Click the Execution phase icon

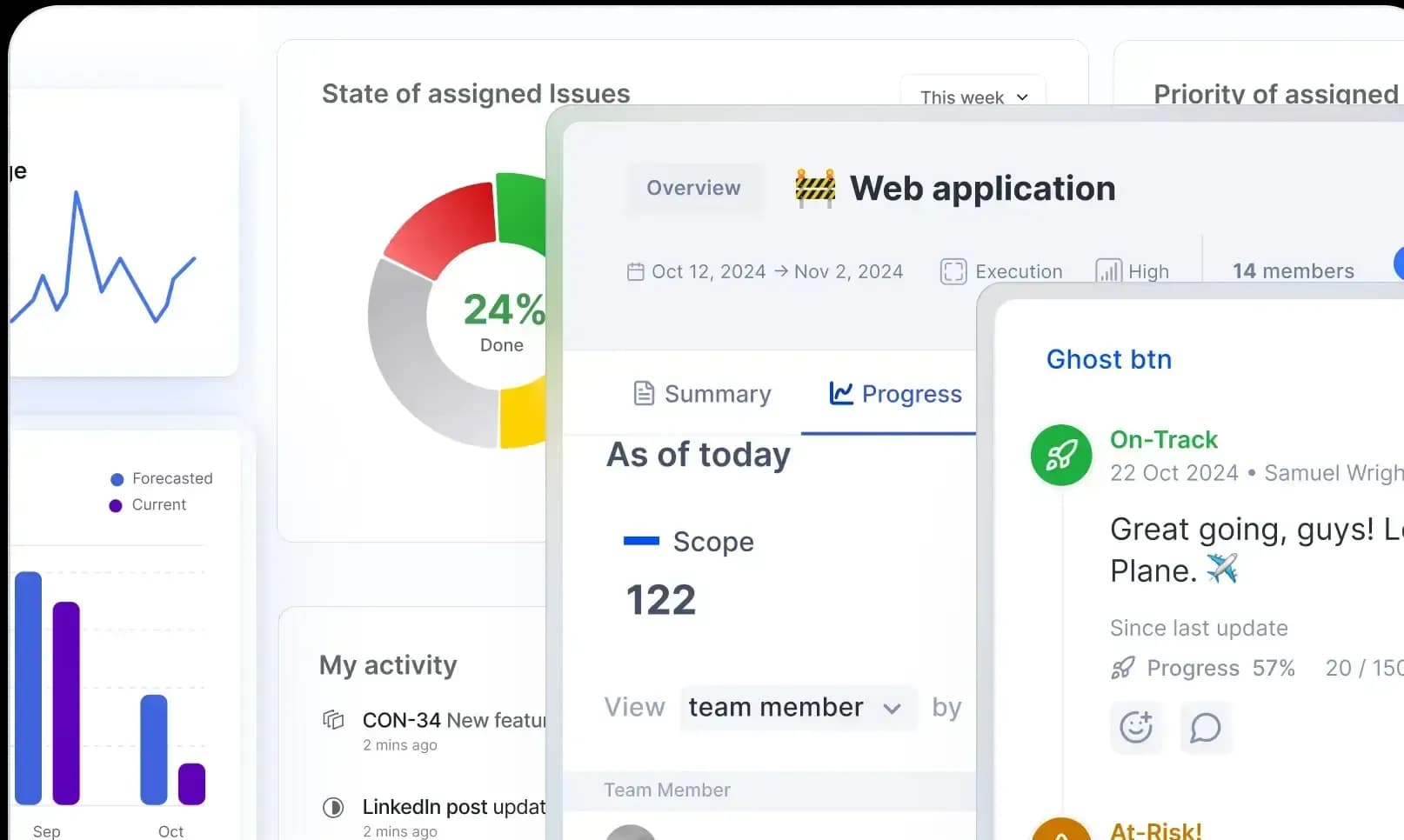(953, 270)
